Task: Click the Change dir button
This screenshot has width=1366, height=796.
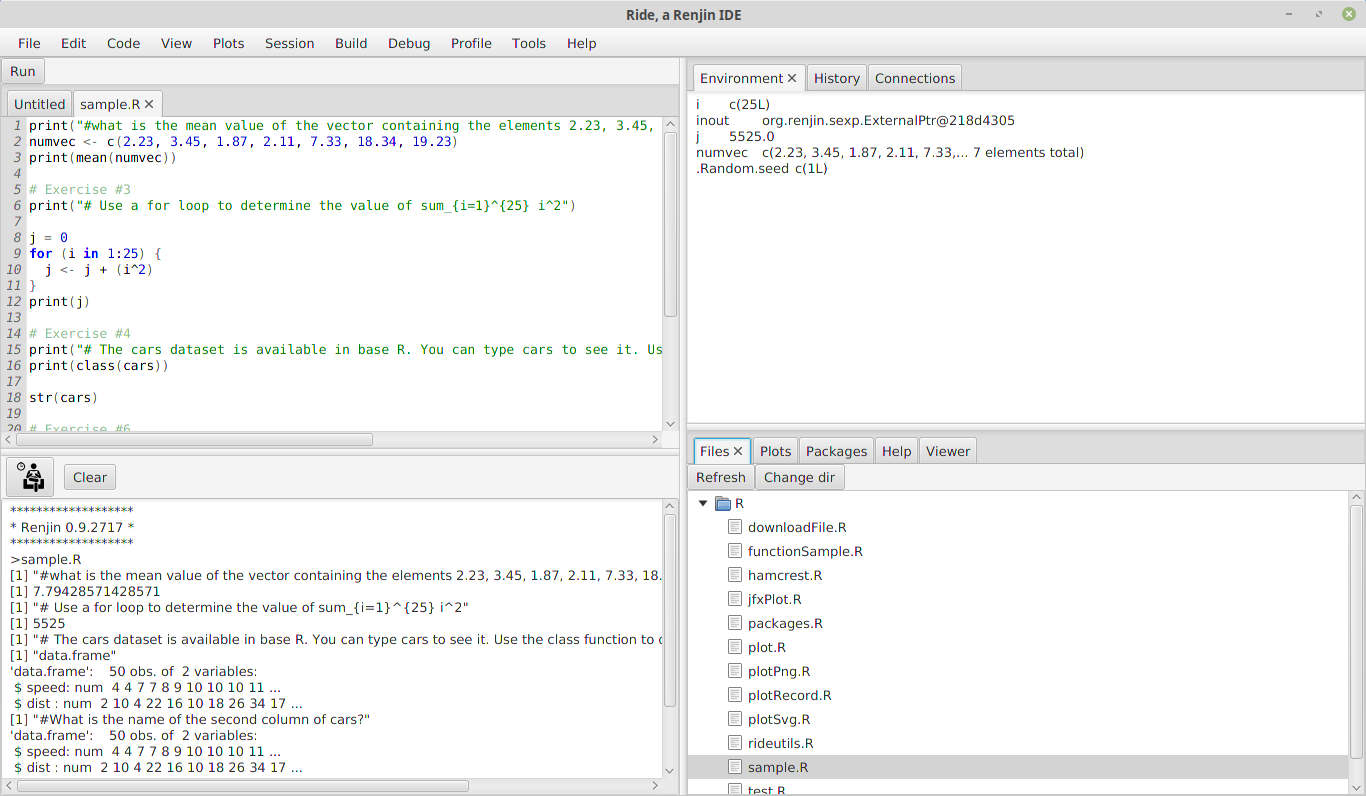Action: pyautogui.click(x=799, y=477)
